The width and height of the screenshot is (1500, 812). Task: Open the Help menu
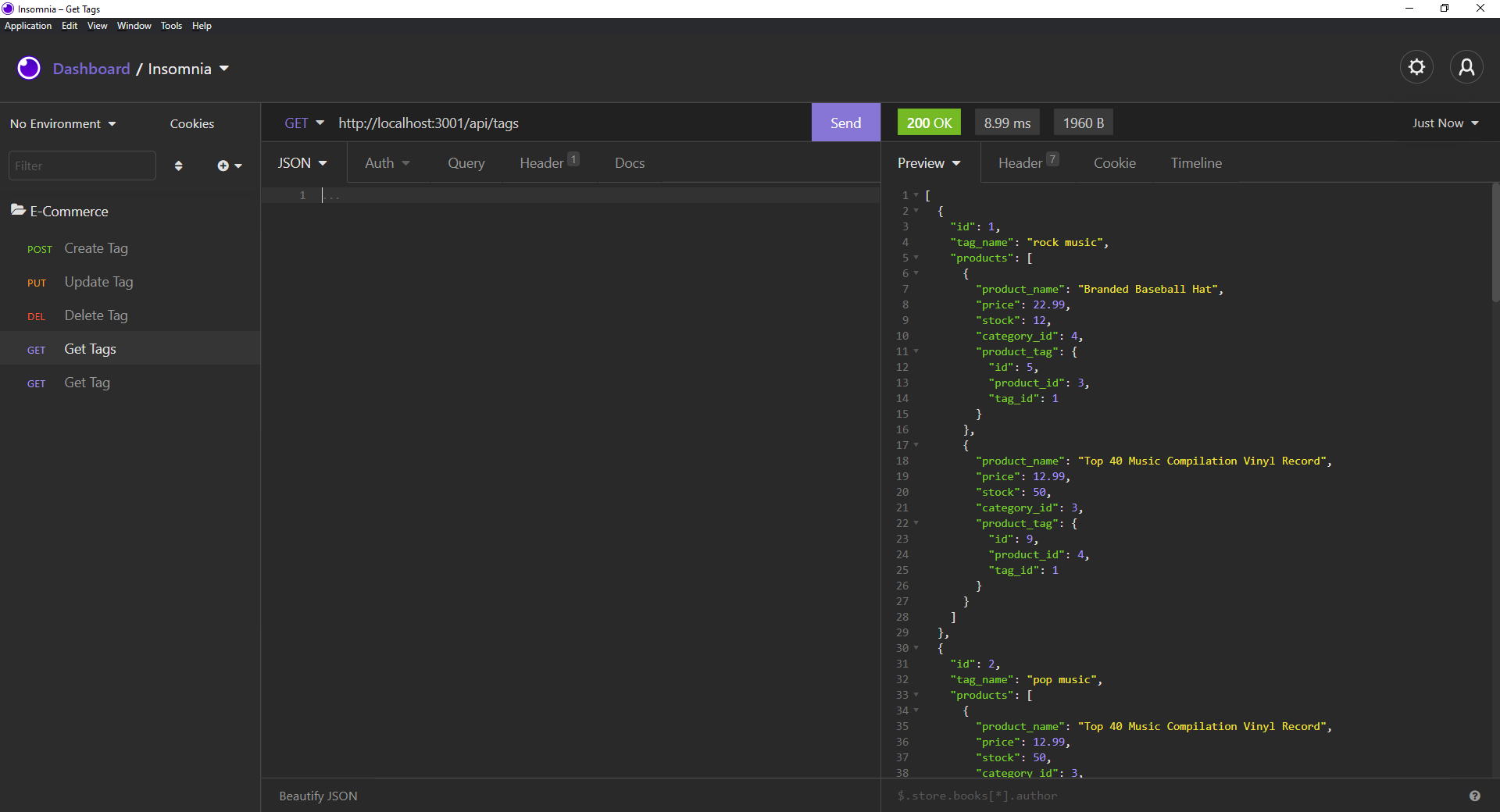[x=202, y=26]
